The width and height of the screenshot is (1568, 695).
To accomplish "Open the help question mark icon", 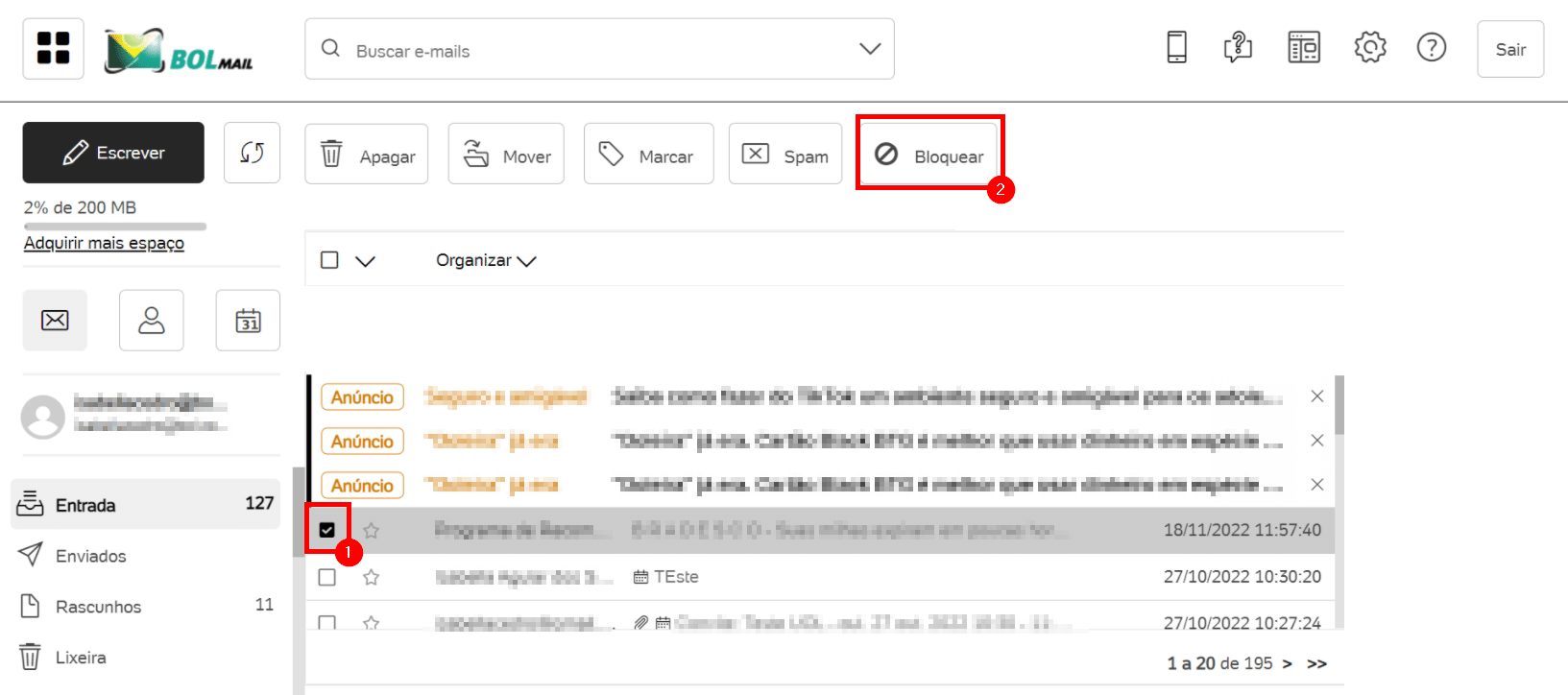I will pos(1432,47).
